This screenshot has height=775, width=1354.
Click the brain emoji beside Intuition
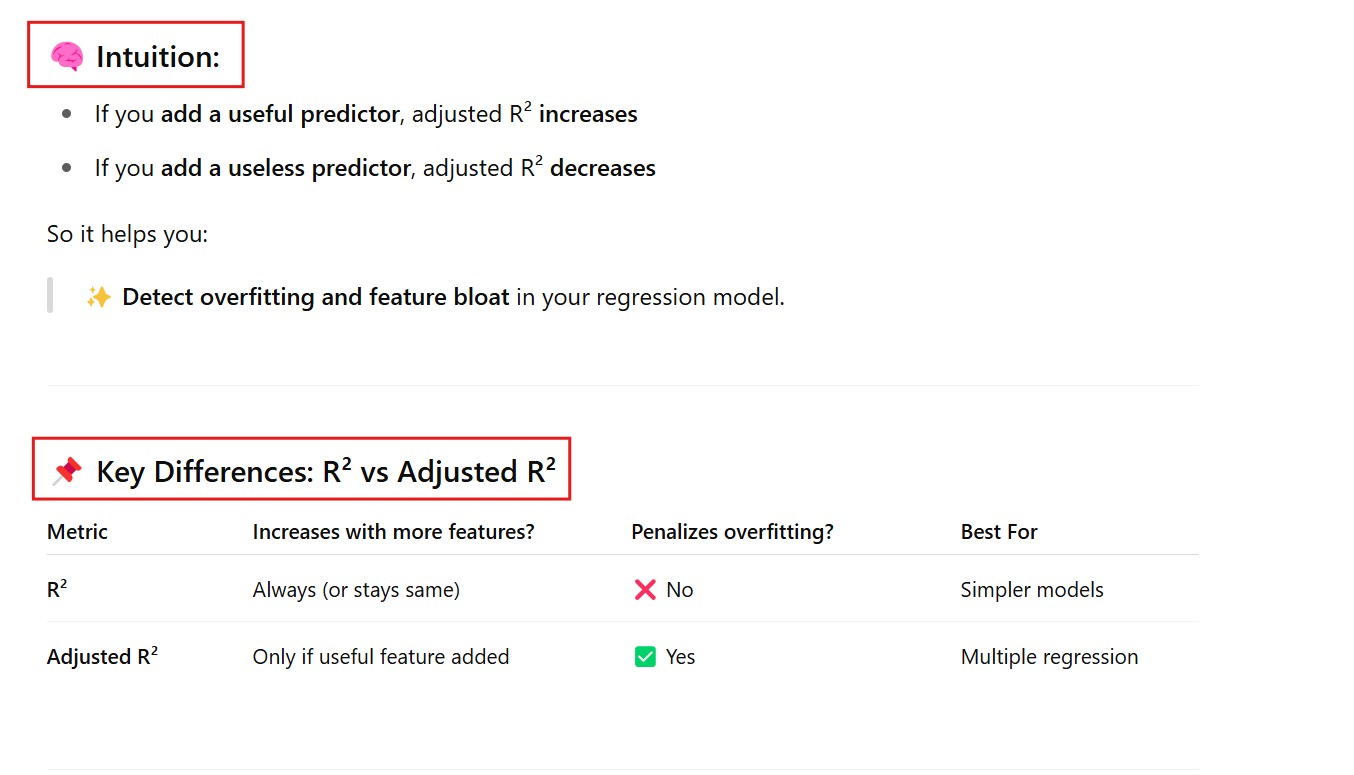tap(67, 57)
